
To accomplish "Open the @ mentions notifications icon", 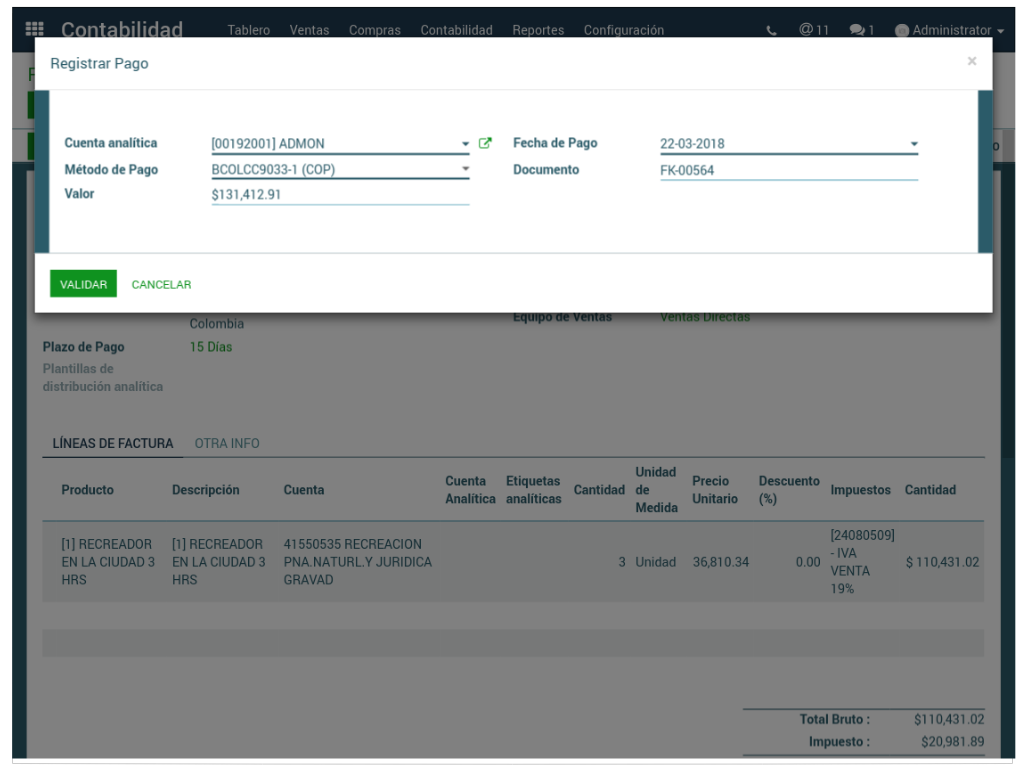I will (813, 30).
